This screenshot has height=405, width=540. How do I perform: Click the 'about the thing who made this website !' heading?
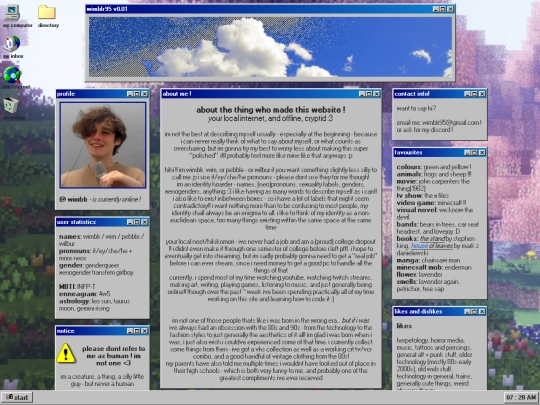tap(271, 110)
